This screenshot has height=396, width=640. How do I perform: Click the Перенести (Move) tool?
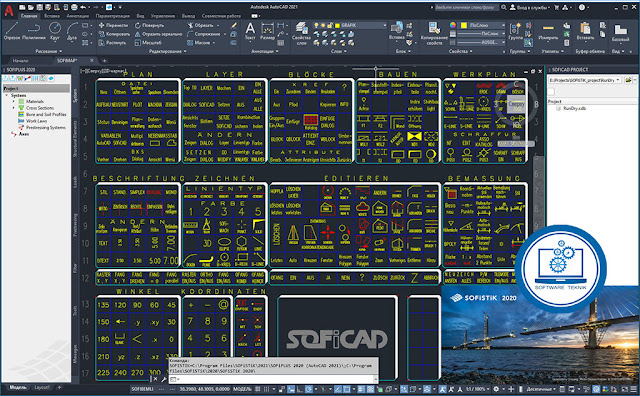pos(114,25)
